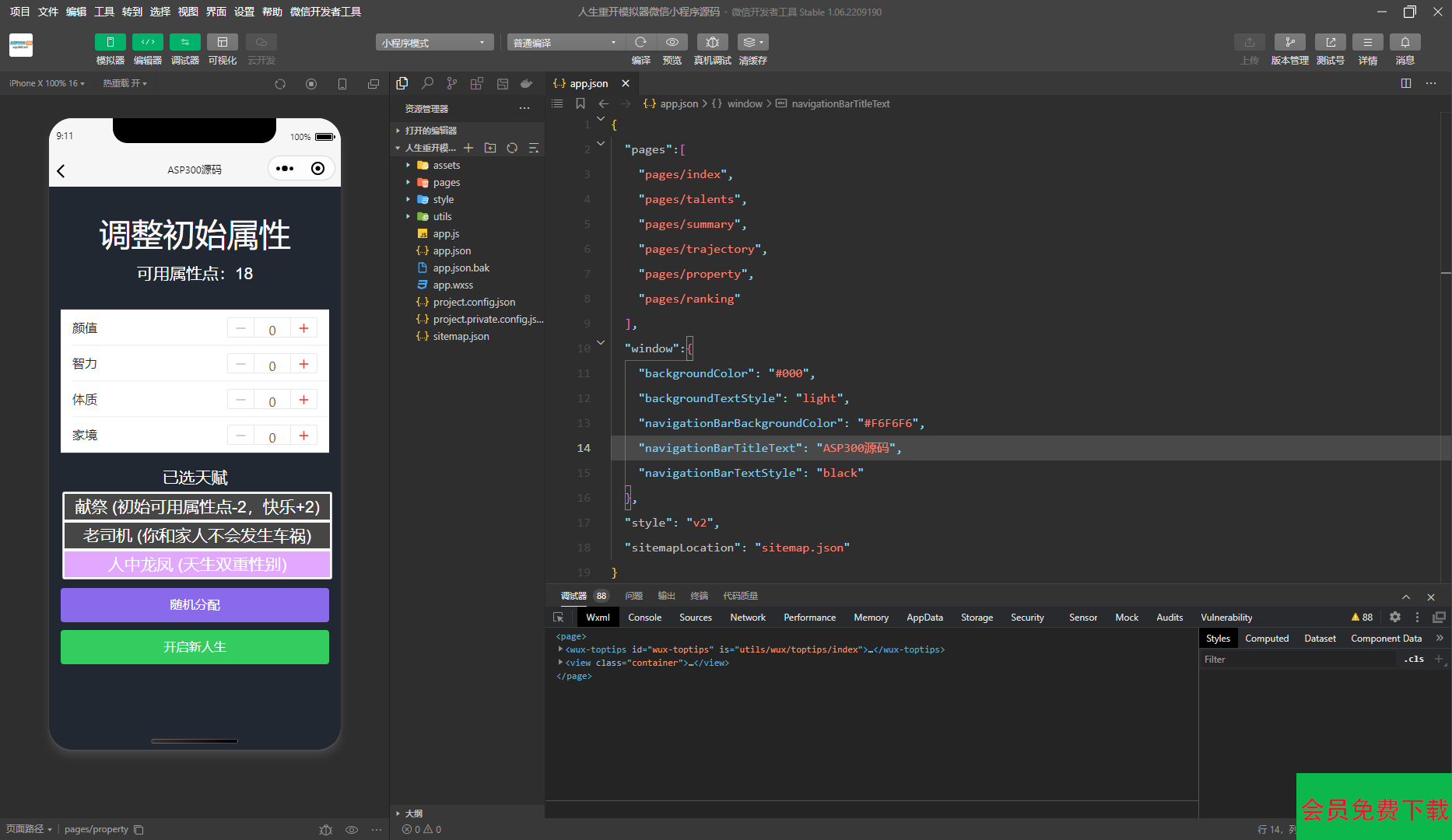This screenshot has width=1452, height=840.
Task: Open the source control branch icon
Action: pyautogui.click(x=452, y=83)
